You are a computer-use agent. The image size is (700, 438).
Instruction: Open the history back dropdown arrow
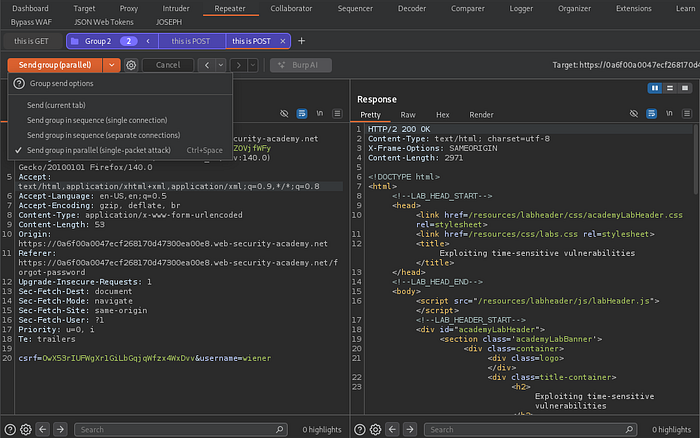point(222,65)
